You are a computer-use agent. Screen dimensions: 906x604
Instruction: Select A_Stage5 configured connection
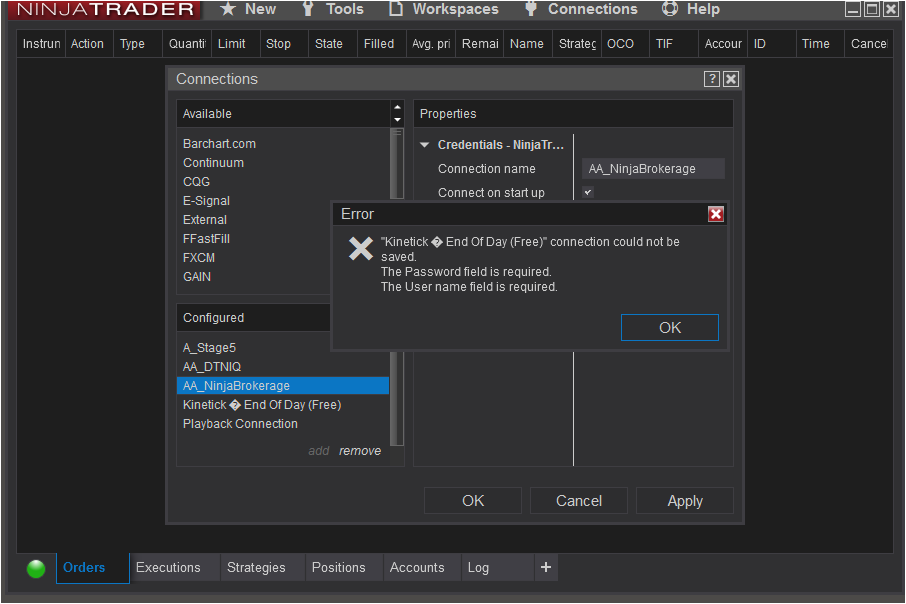pos(209,348)
